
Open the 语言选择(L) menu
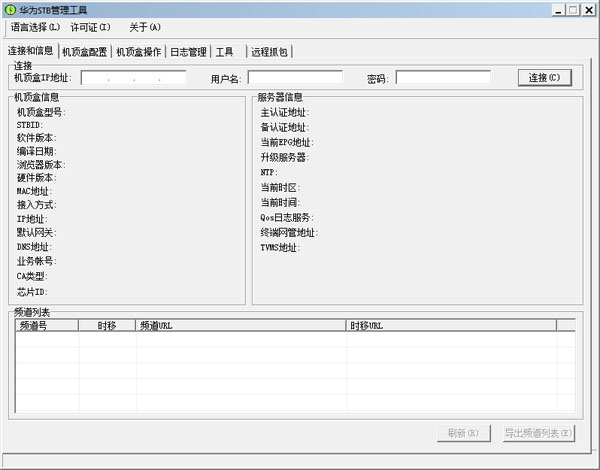coord(35,27)
